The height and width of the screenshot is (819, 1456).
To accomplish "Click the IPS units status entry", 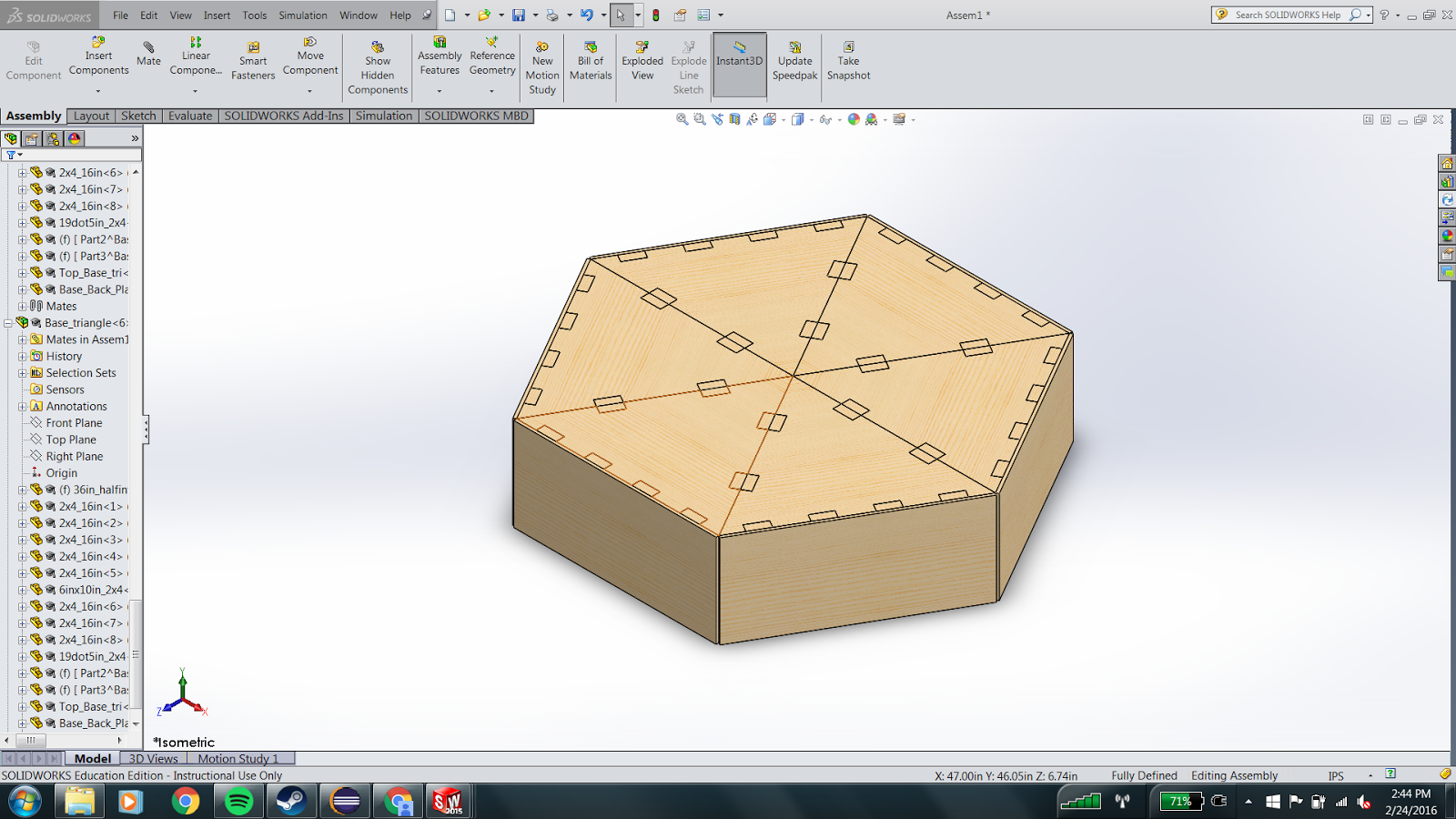I will tap(1336, 776).
